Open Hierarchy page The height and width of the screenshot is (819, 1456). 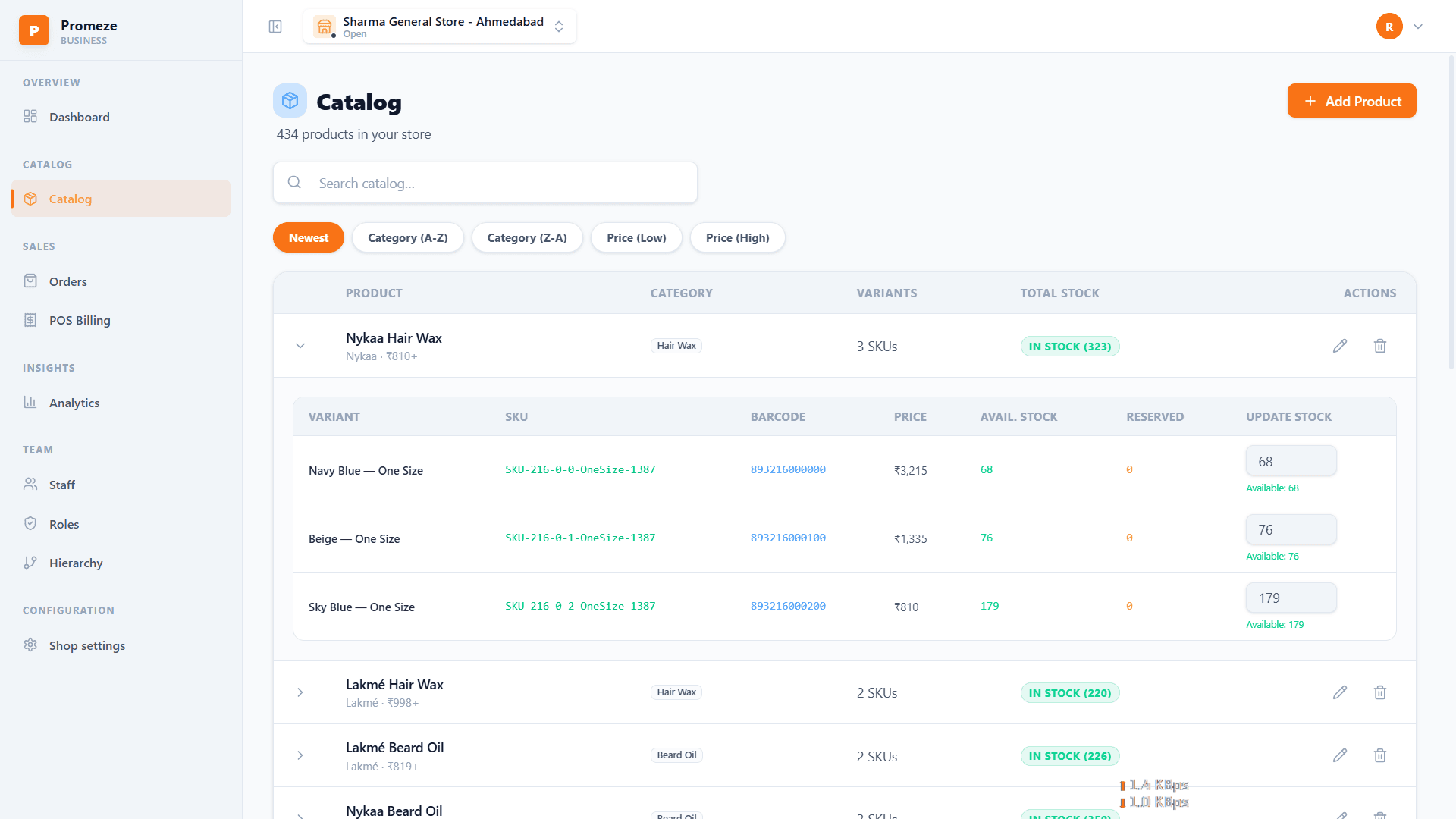coord(121,563)
